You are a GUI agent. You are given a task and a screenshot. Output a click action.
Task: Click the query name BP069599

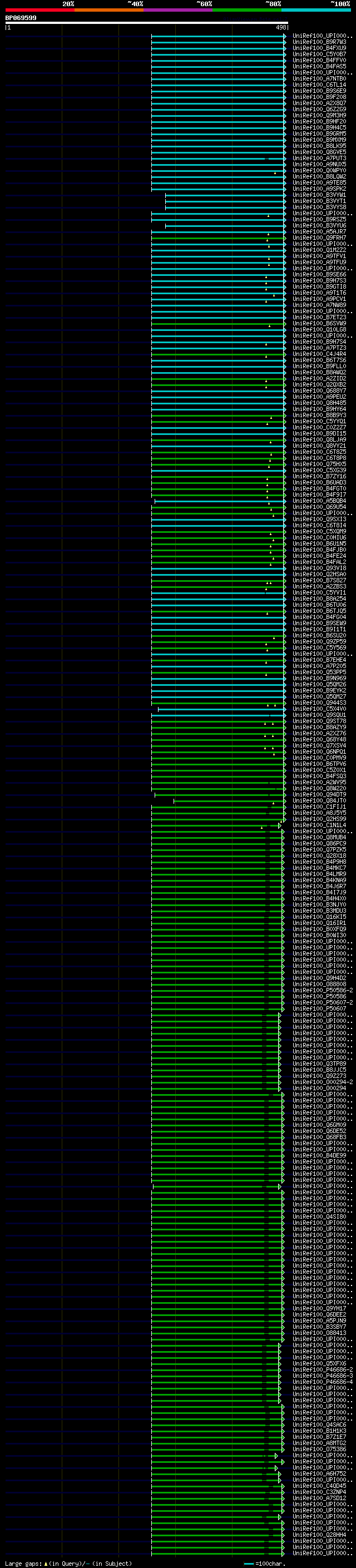21,18
